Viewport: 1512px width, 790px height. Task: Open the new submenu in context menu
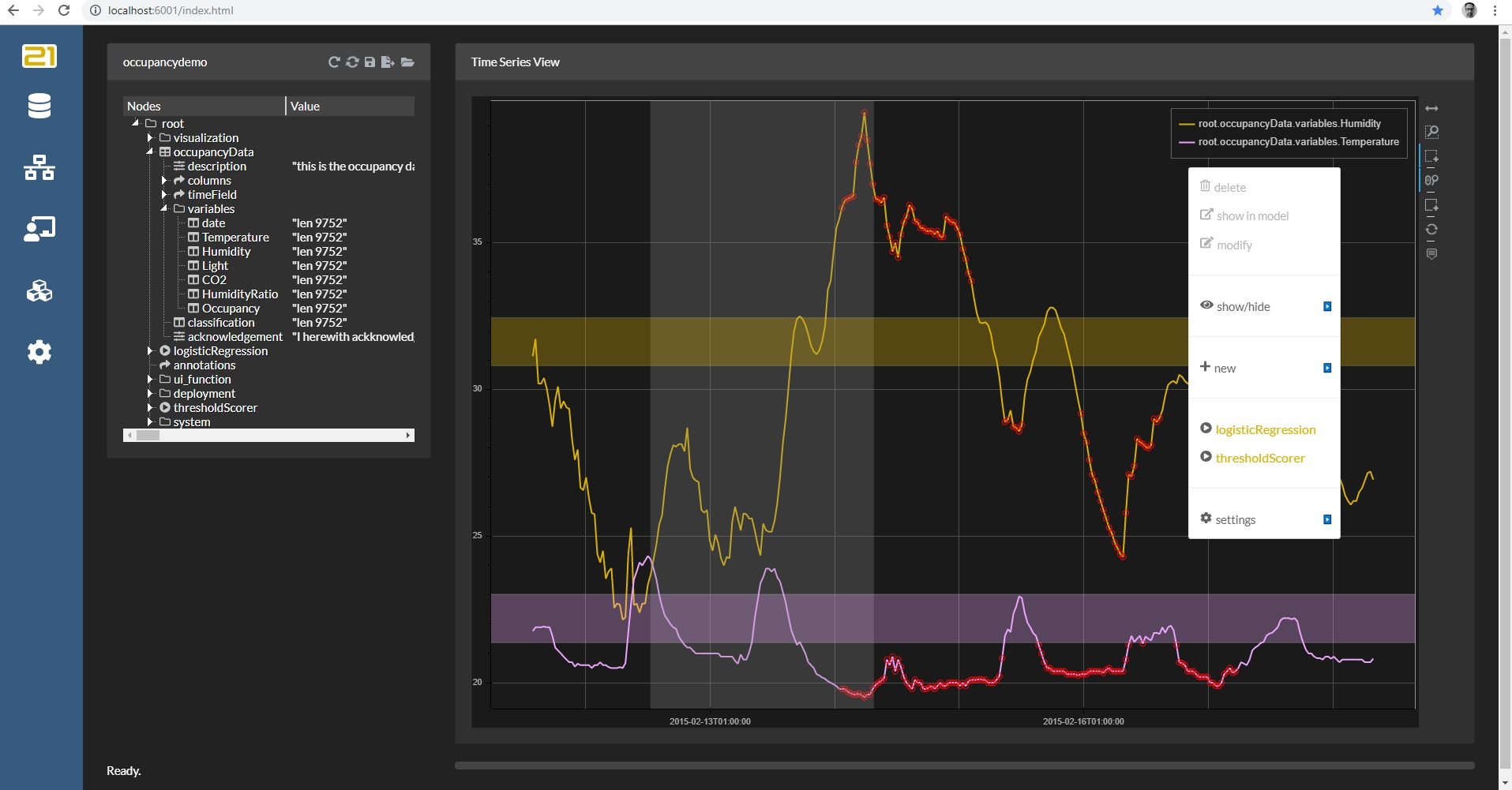1264,368
